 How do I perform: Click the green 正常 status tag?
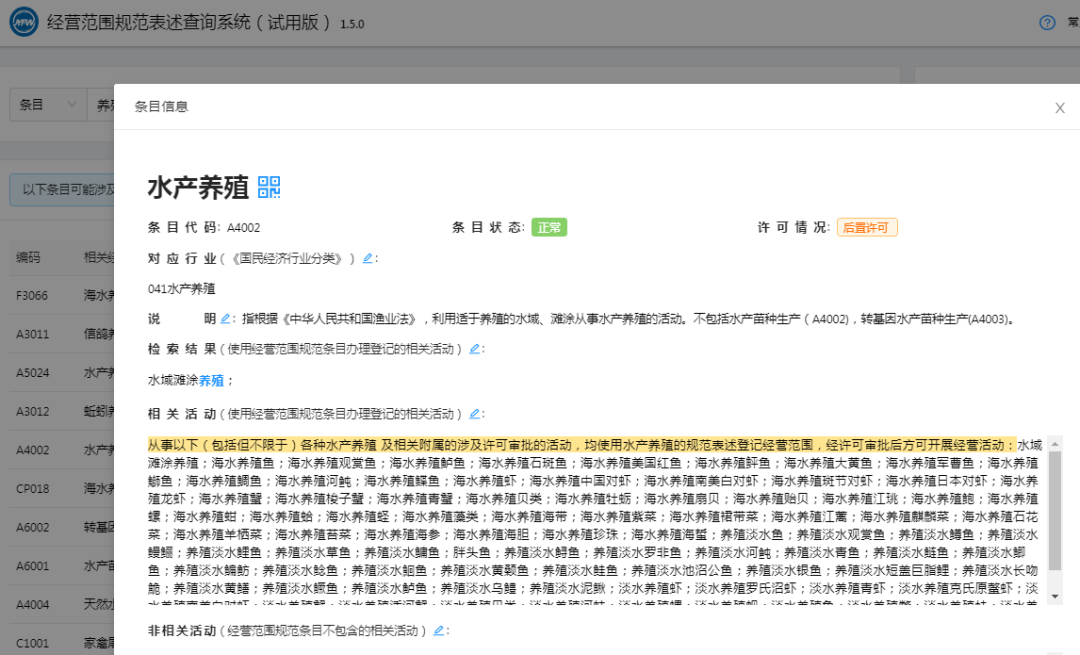[x=549, y=227]
